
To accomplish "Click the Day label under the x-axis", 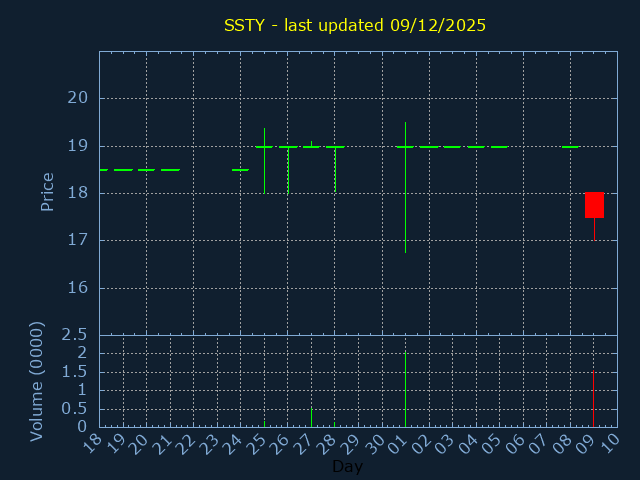I will click(347, 466).
